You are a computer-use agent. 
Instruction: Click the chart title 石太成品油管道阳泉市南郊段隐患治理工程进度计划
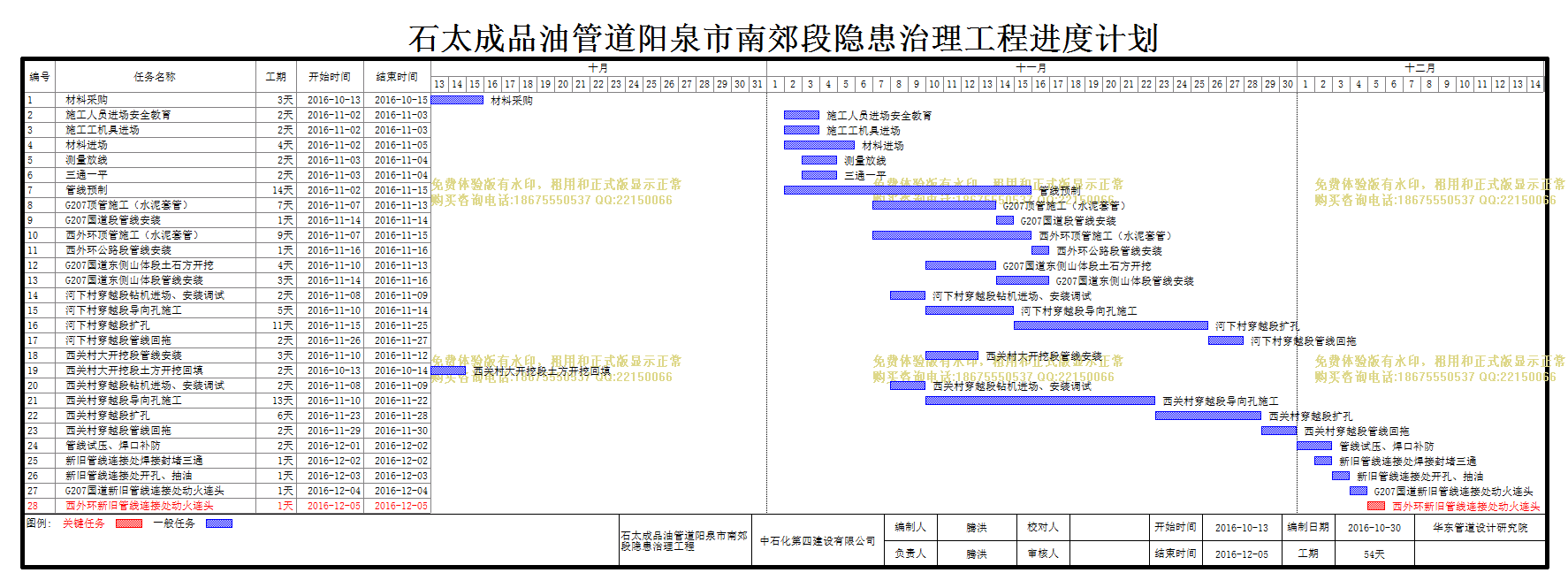(x=783, y=38)
